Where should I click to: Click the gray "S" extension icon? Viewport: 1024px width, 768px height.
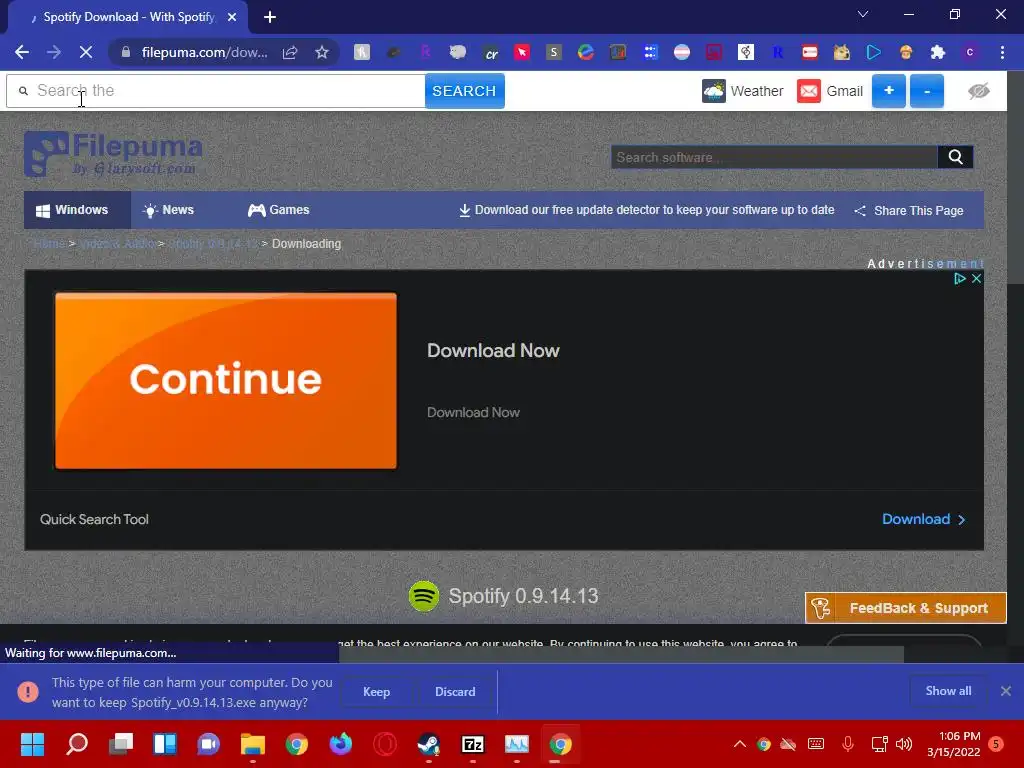click(554, 52)
